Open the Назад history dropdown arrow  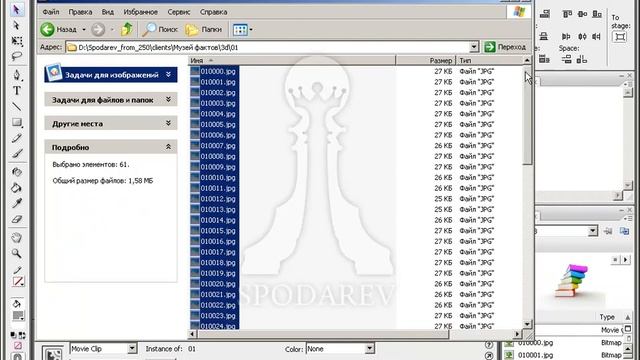84,29
